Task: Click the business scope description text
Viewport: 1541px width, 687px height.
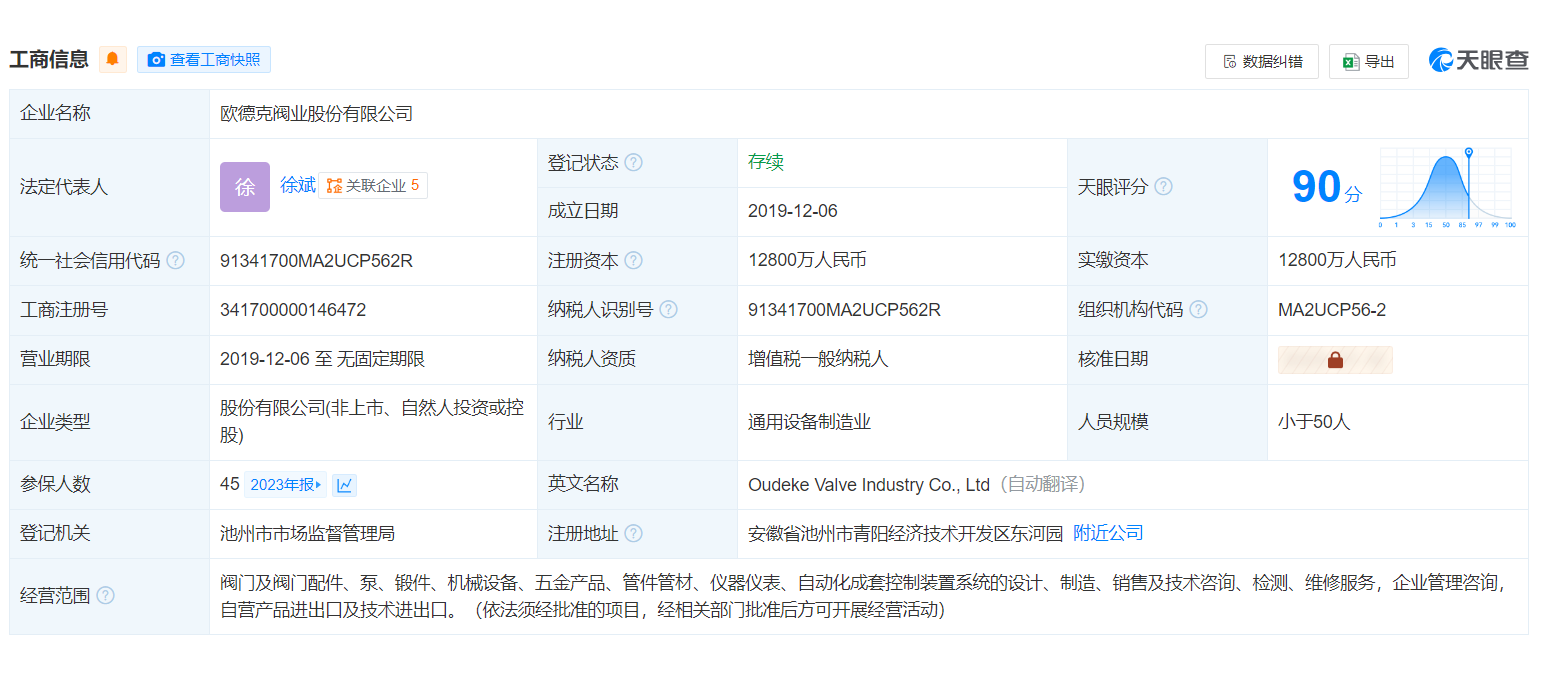Action: coord(863,596)
